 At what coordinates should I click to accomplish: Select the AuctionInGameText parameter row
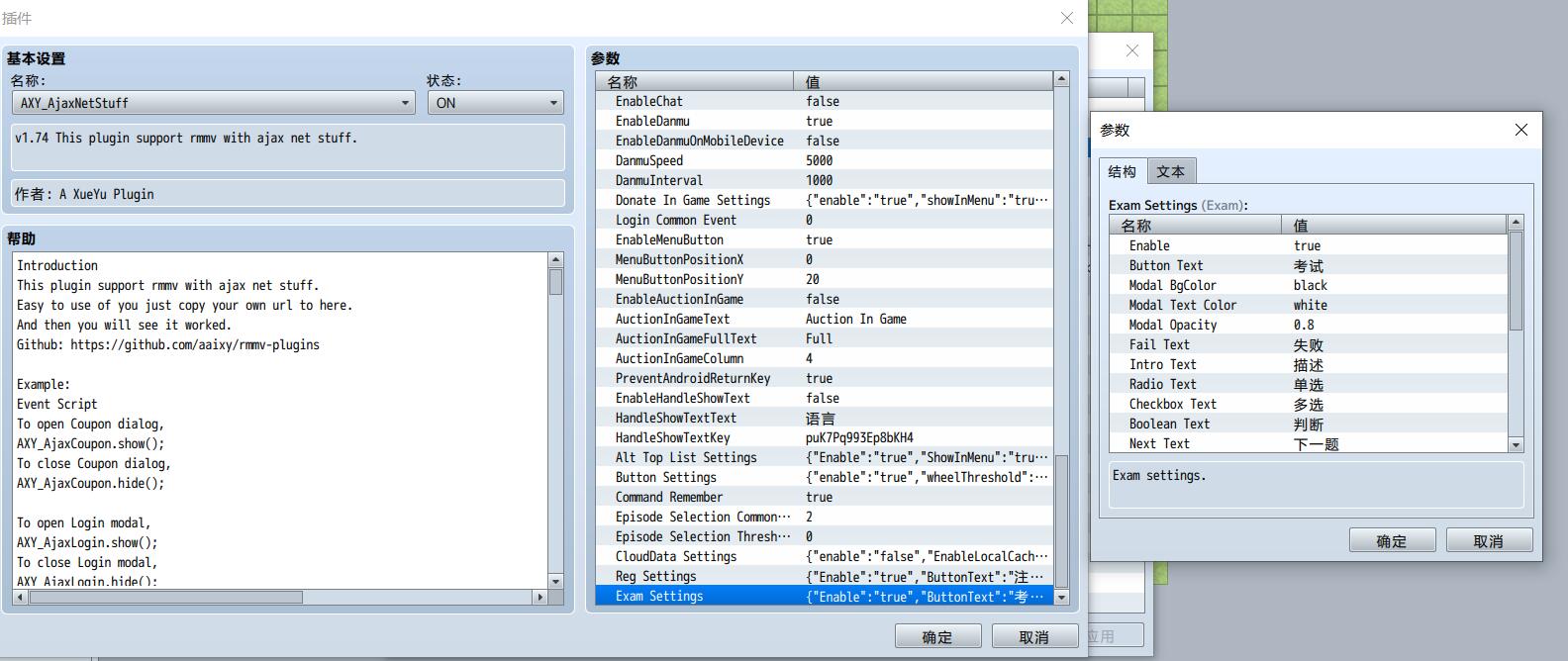pos(825,319)
